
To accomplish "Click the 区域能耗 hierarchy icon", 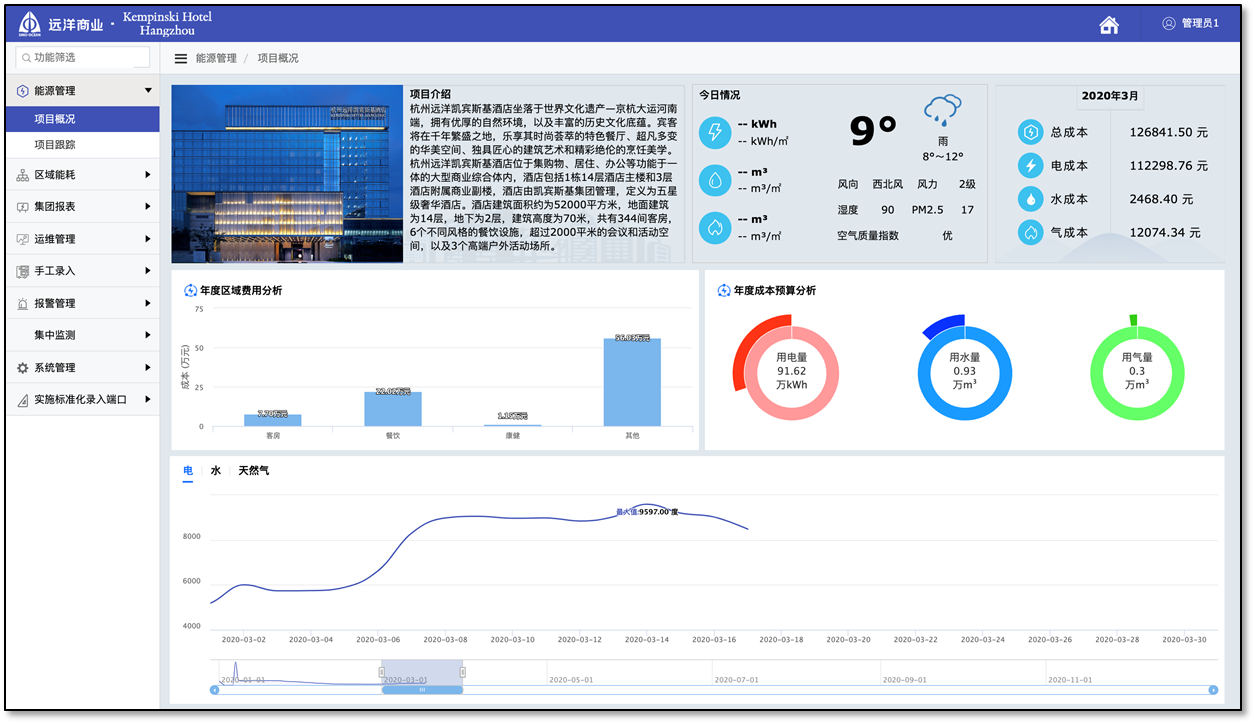I will pos(23,175).
